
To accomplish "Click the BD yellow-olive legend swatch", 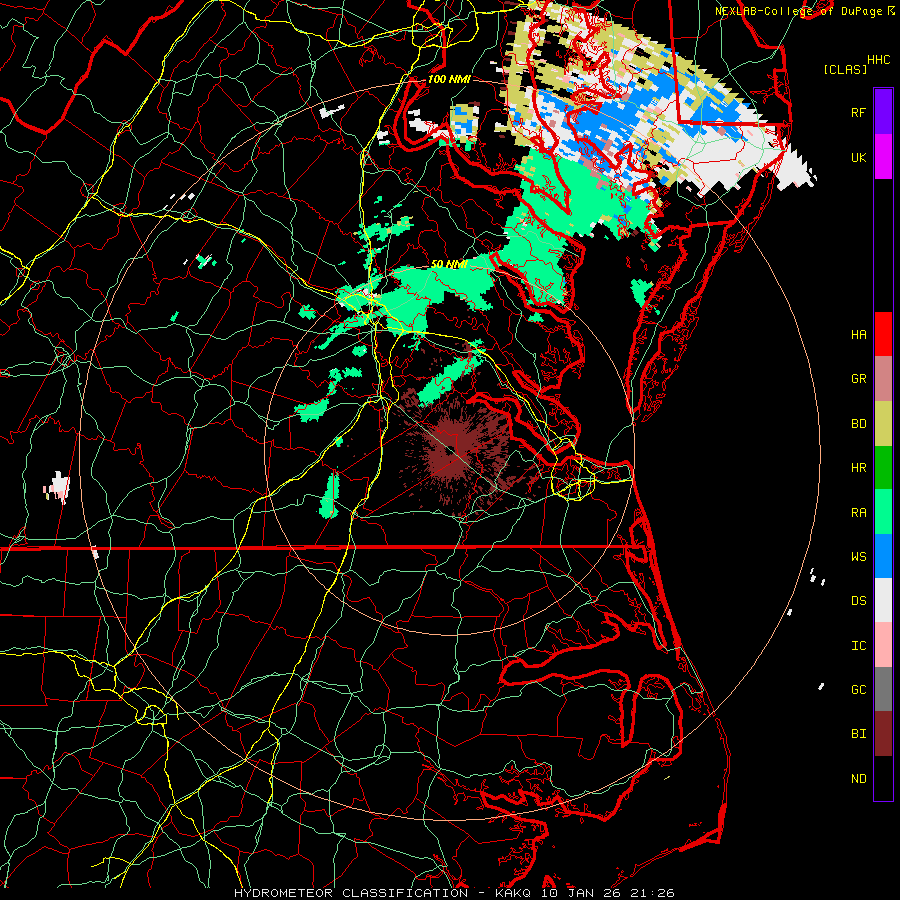I will coord(883,423).
